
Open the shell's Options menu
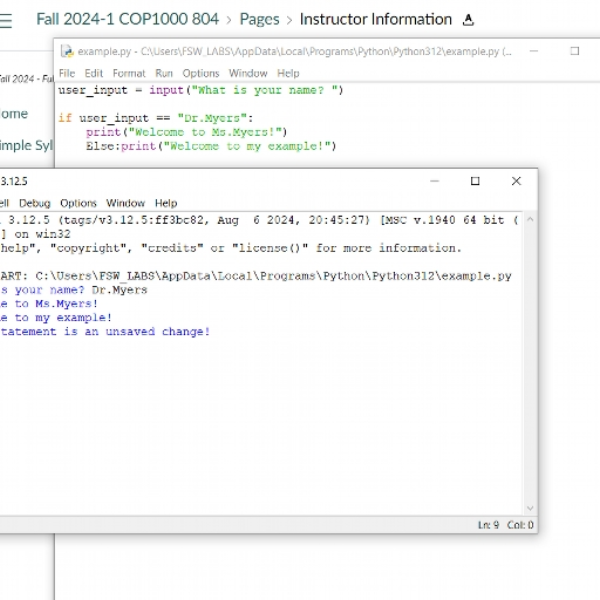pos(78,203)
